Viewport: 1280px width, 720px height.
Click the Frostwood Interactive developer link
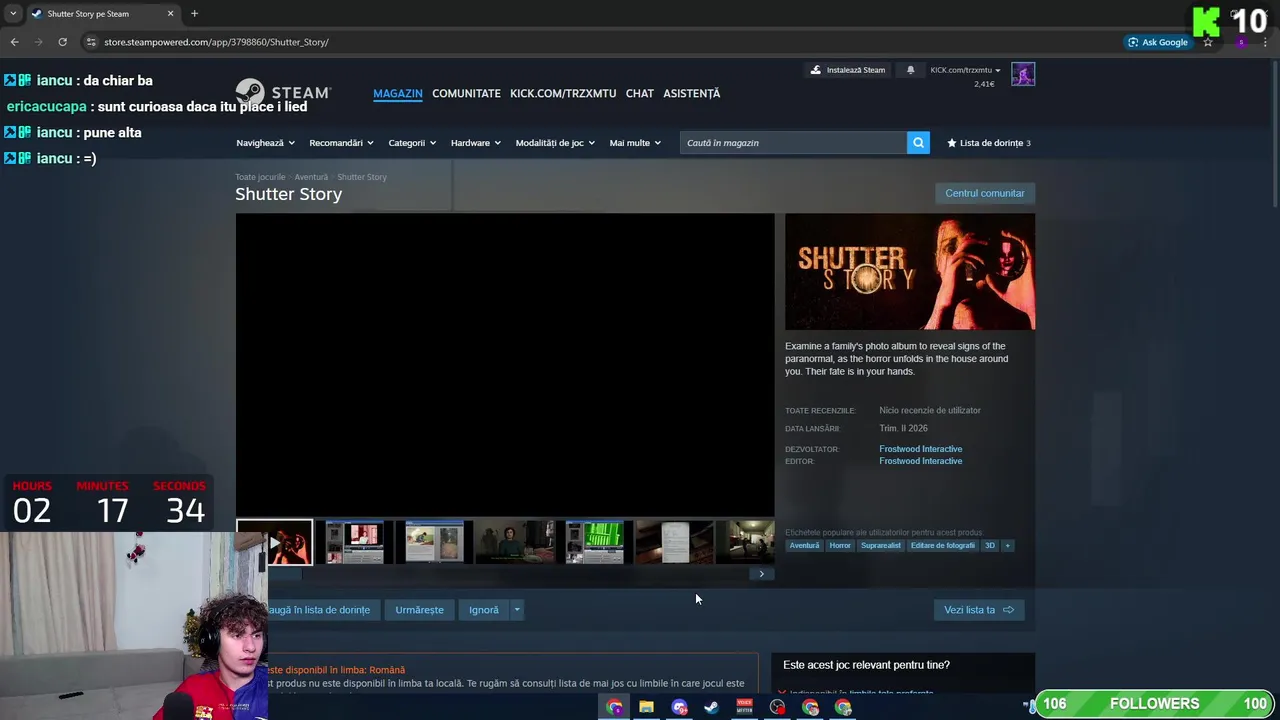(x=921, y=449)
